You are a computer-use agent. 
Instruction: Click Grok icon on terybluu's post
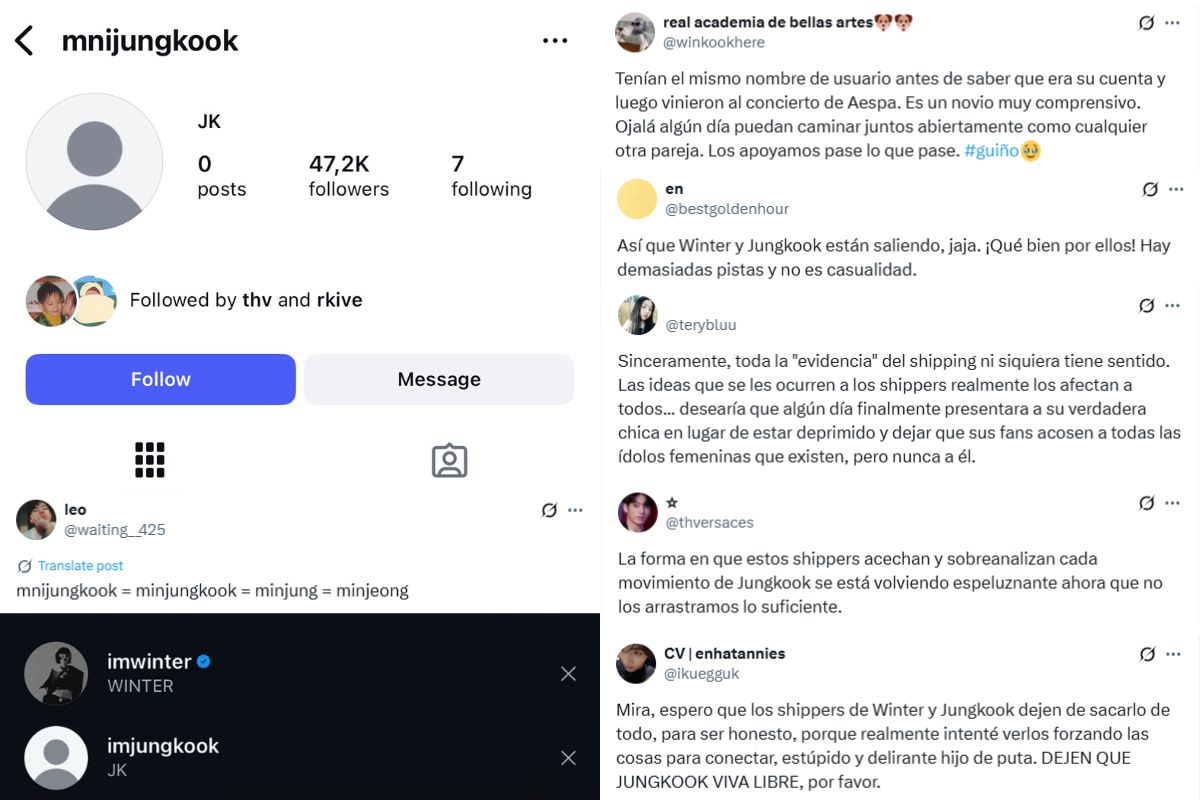1147,306
